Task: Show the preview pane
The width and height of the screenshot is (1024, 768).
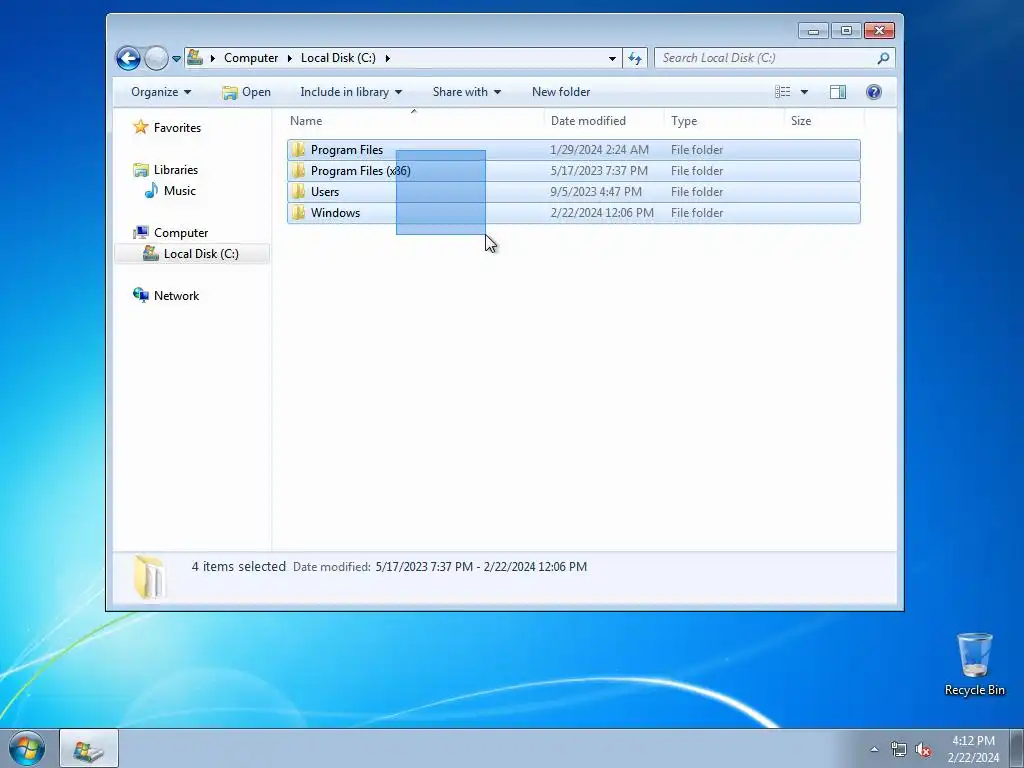Action: pyautogui.click(x=838, y=92)
